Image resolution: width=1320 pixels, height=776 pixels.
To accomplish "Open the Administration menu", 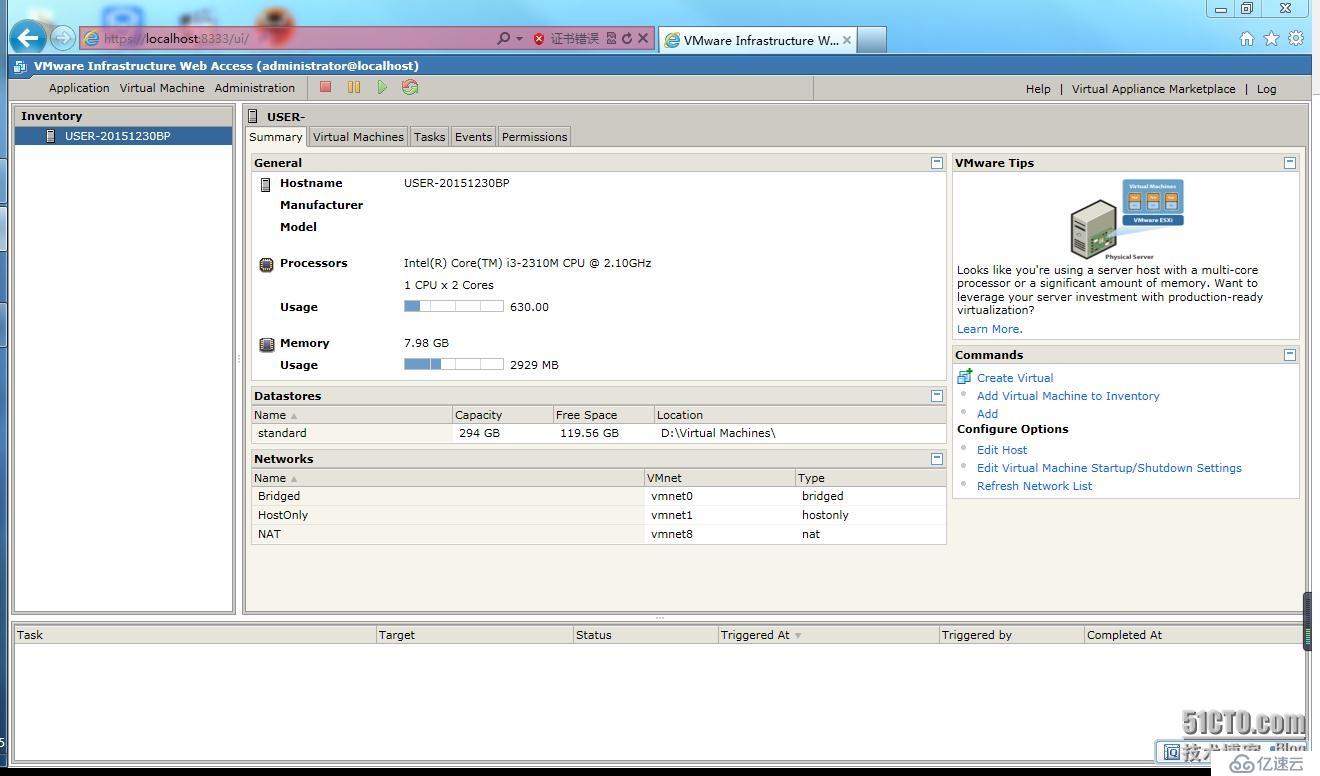I will click(255, 88).
